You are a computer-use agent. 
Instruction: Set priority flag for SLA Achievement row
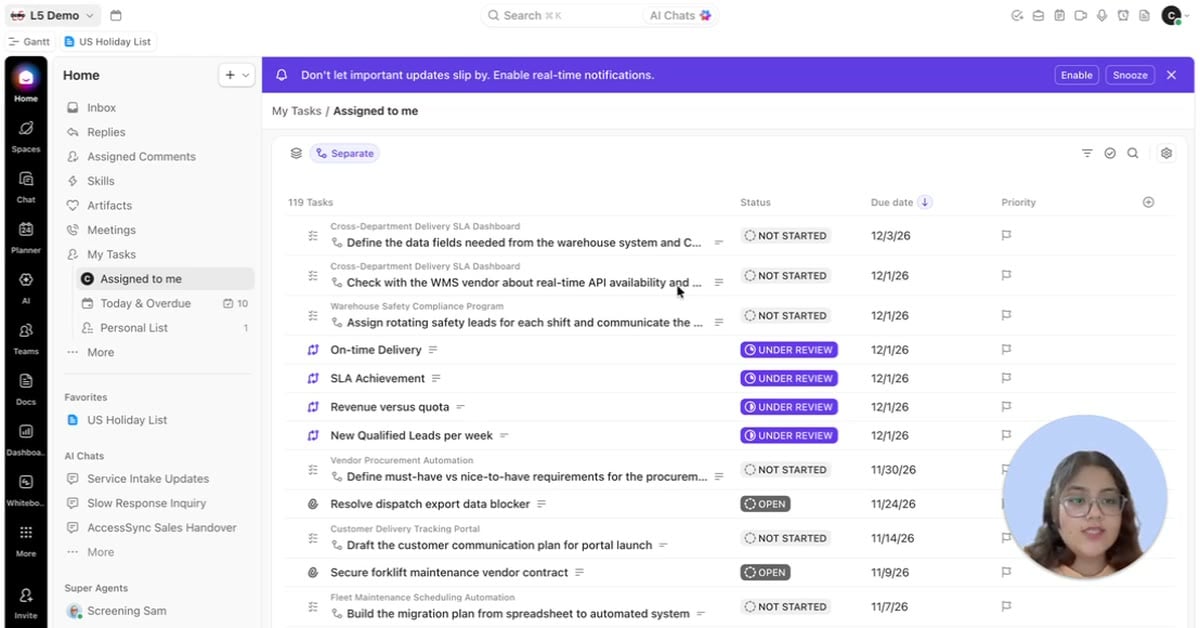pos(1006,378)
